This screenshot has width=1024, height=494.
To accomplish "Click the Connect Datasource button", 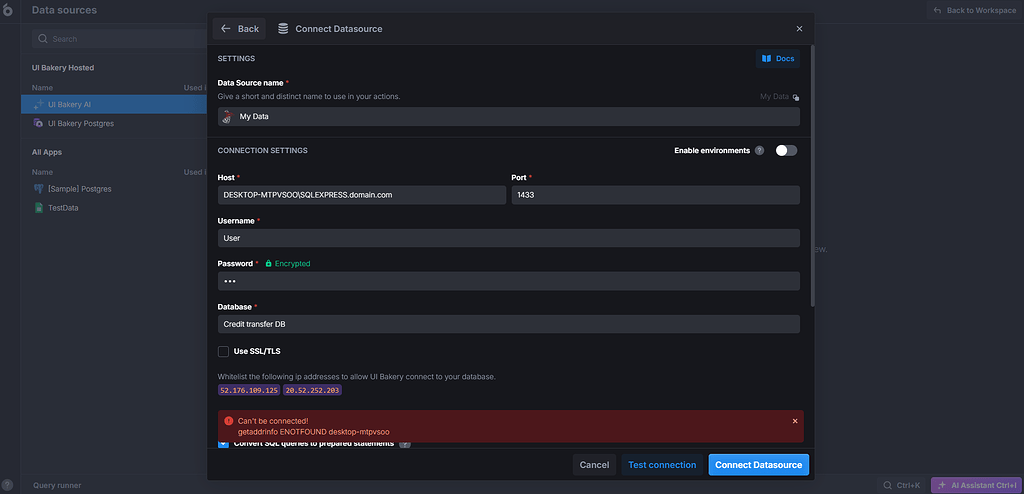I will 758,465.
